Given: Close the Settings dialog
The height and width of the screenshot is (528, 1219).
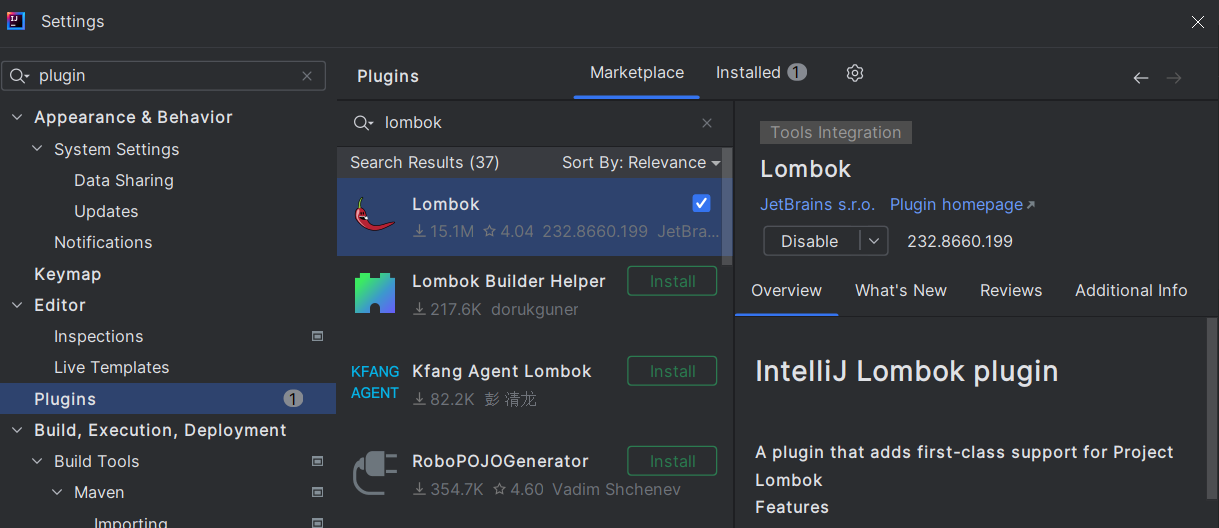Looking at the screenshot, I should click(x=1198, y=21).
